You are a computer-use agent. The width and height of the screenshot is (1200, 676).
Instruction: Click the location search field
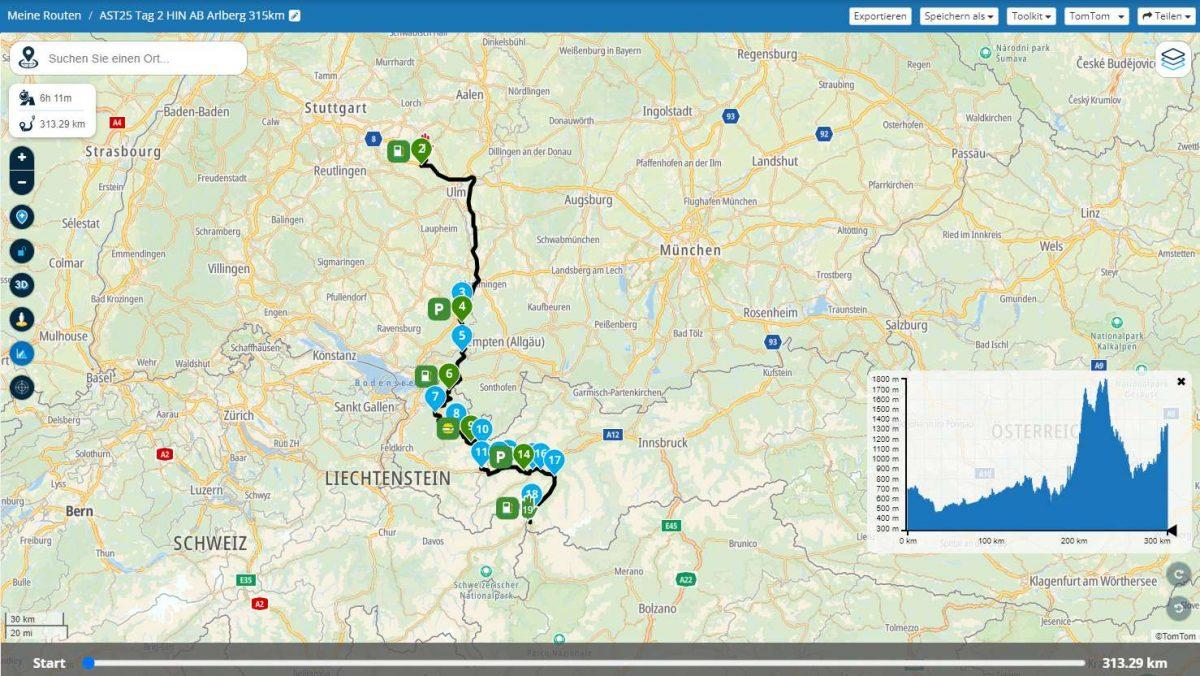(x=140, y=58)
